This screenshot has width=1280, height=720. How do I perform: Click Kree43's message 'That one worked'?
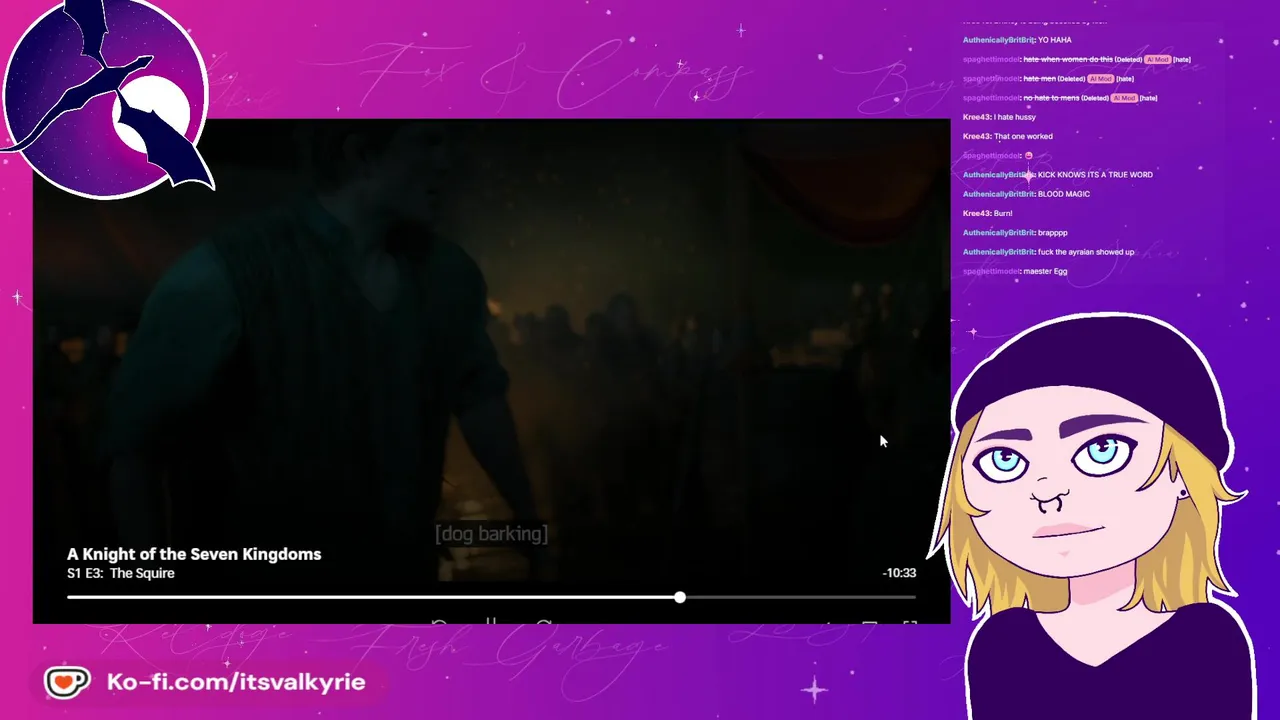[1023, 136]
